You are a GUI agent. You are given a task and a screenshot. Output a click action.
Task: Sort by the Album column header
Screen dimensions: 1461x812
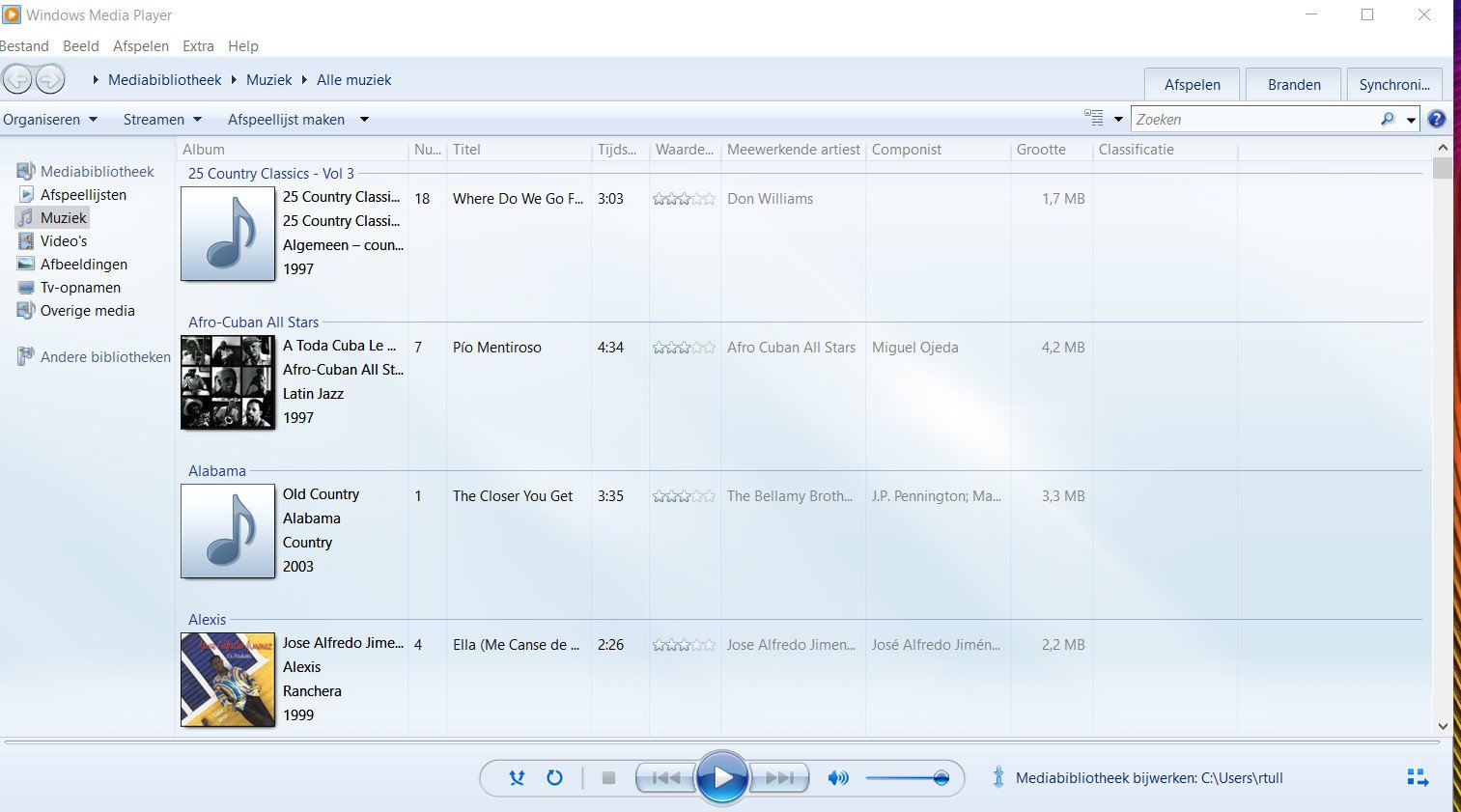292,150
